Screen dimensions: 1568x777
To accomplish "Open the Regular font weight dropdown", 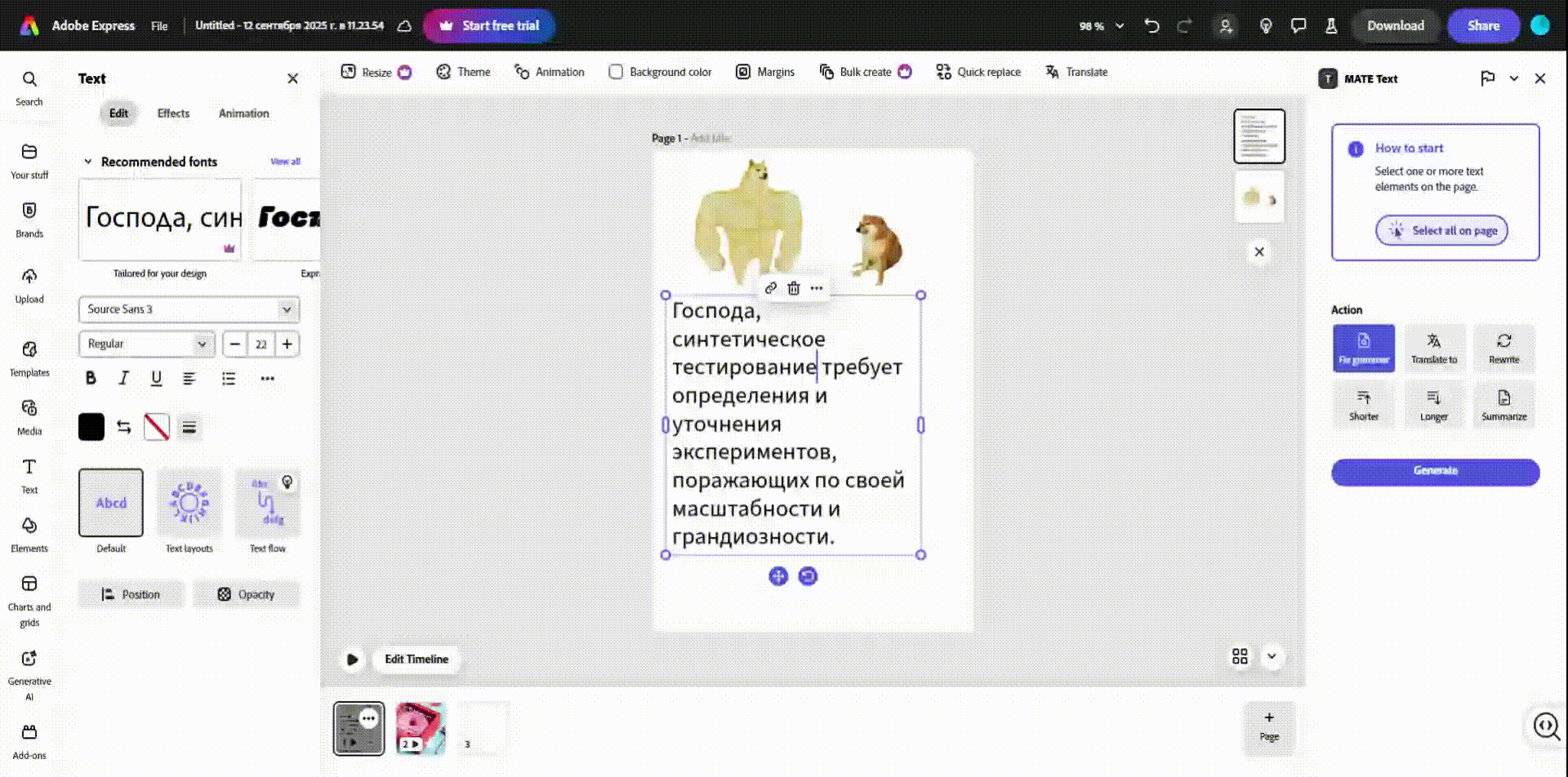I will point(146,344).
